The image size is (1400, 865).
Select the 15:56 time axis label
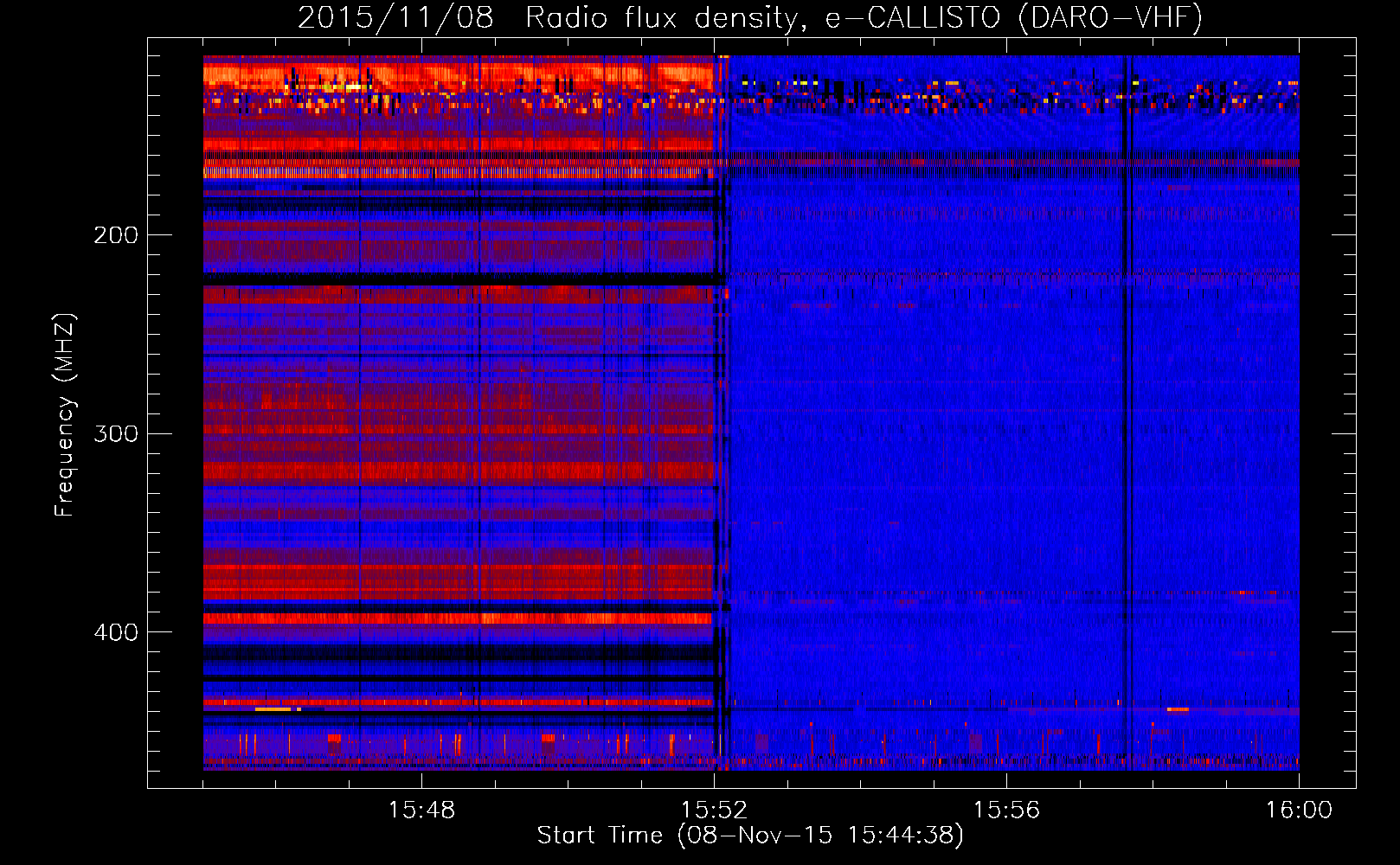(1006, 811)
